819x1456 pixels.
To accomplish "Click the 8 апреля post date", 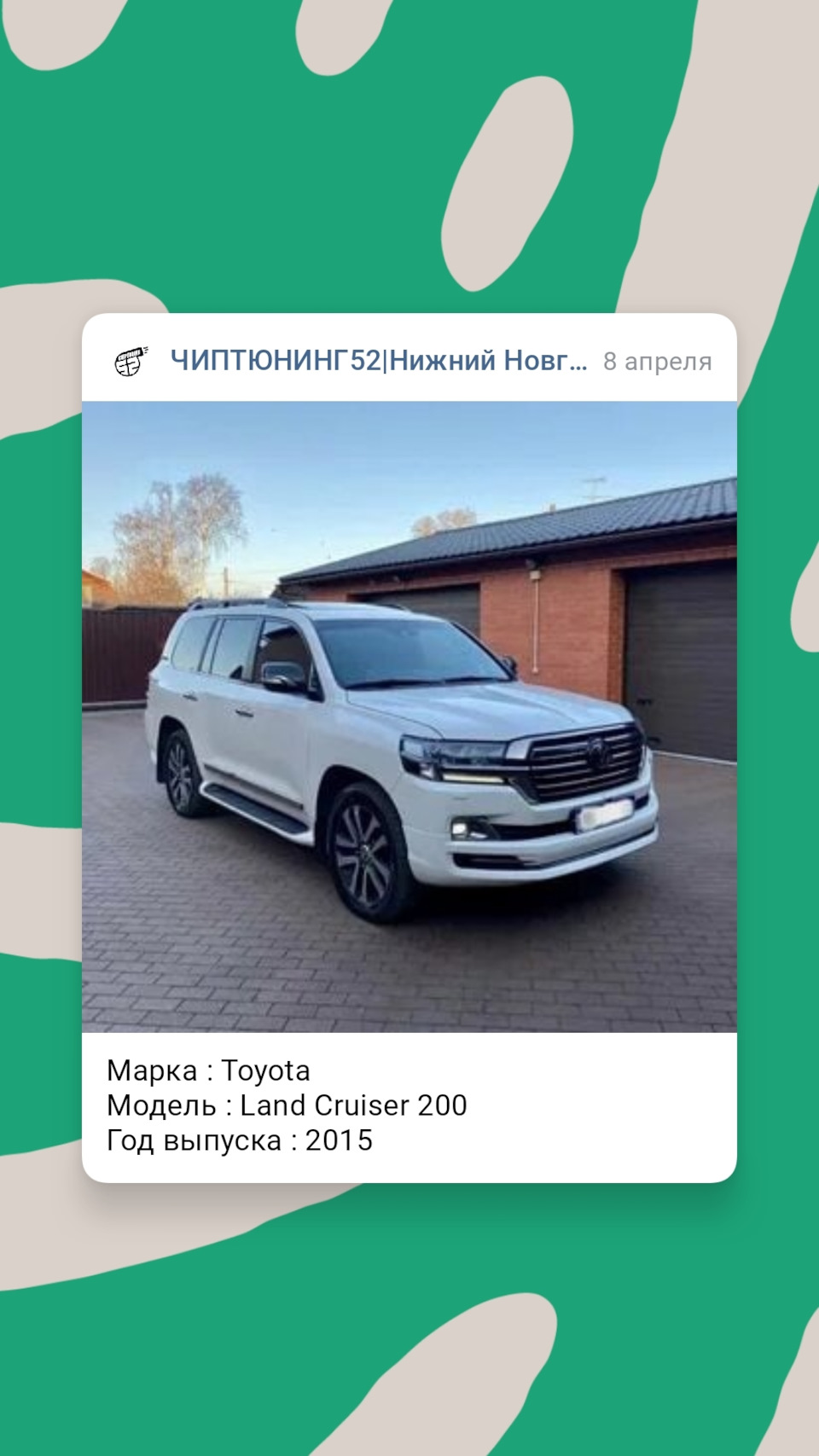I will [657, 362].
